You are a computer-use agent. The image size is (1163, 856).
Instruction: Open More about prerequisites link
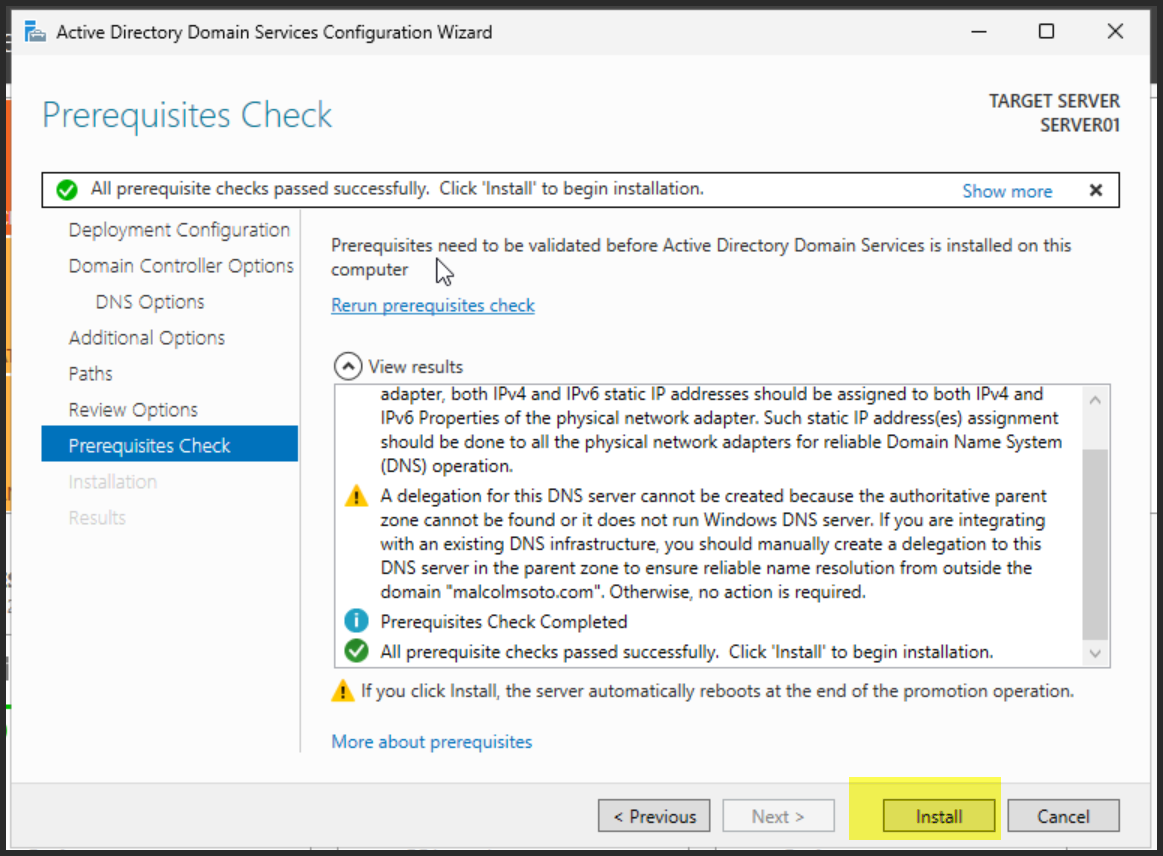[431, 742]
